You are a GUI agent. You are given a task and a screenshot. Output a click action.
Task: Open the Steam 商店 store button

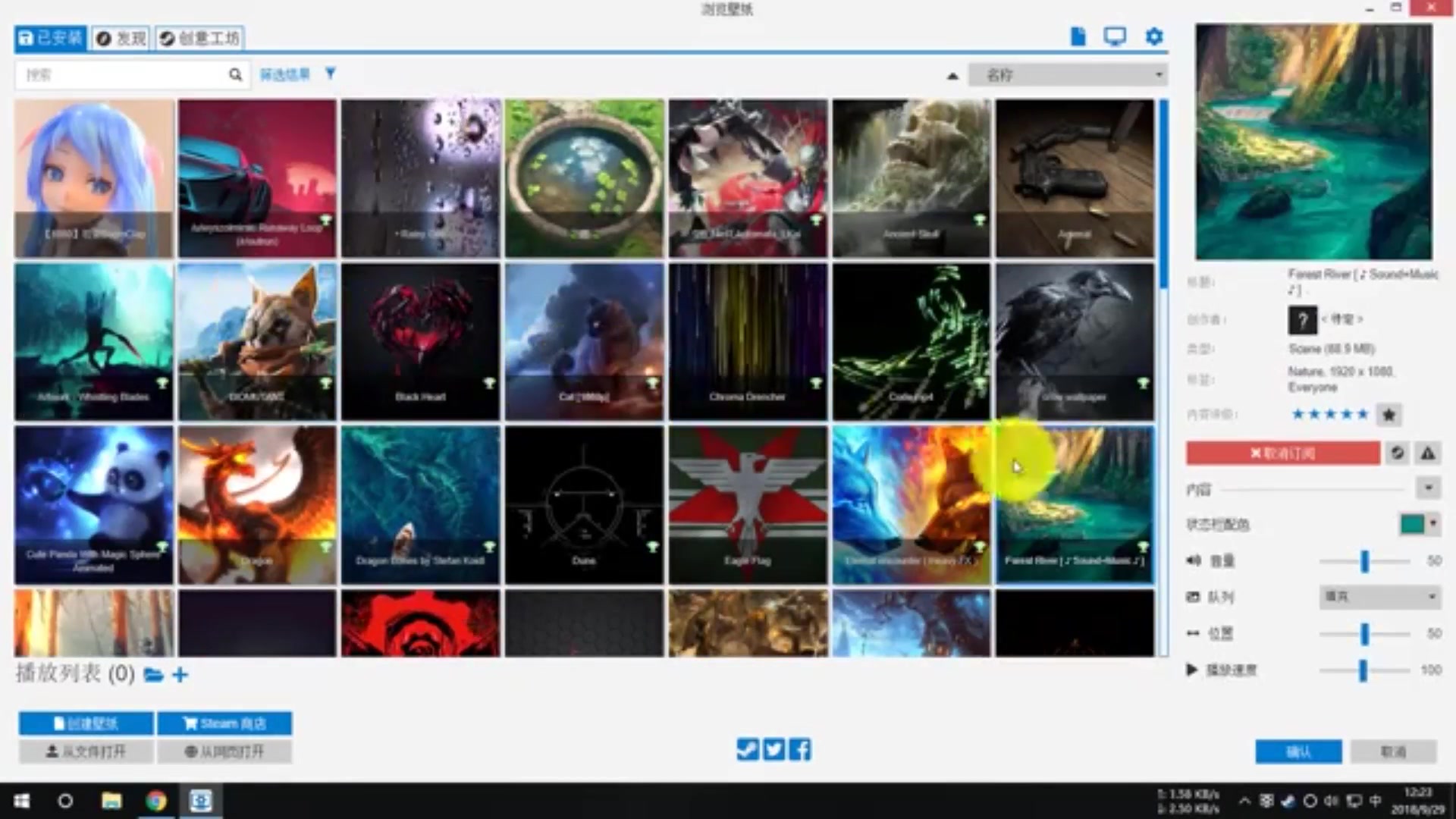pyautogui.click(x=224, y=723)
